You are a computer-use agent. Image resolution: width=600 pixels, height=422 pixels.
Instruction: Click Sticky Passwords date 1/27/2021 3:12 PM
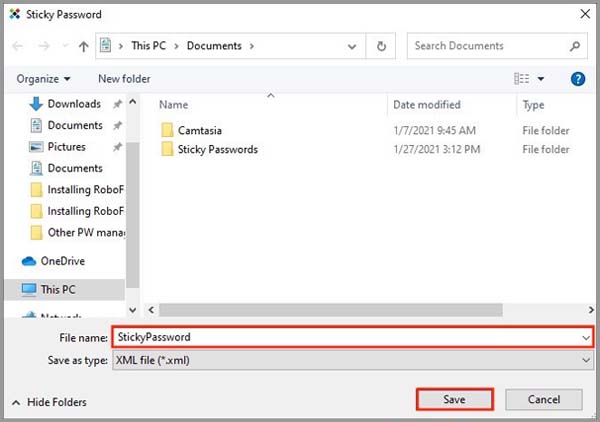click(437, 149)
